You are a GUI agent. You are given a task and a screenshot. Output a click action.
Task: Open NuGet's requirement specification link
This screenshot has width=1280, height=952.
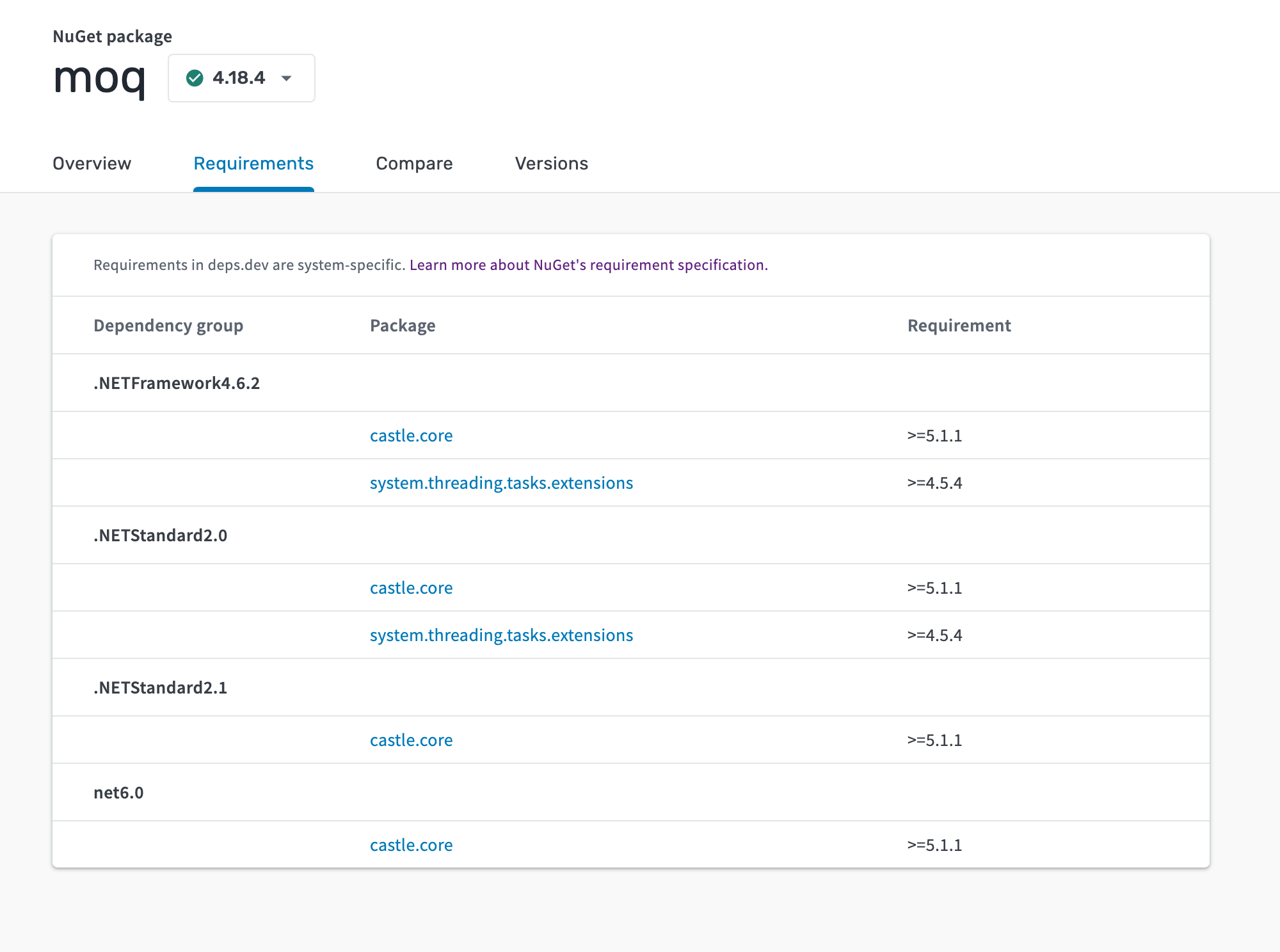pos(588,265)
